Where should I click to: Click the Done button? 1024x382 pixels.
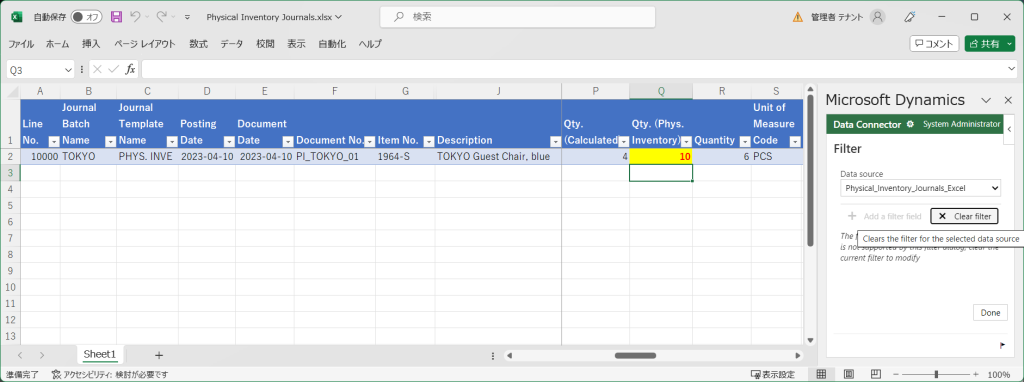click(990, 313)
